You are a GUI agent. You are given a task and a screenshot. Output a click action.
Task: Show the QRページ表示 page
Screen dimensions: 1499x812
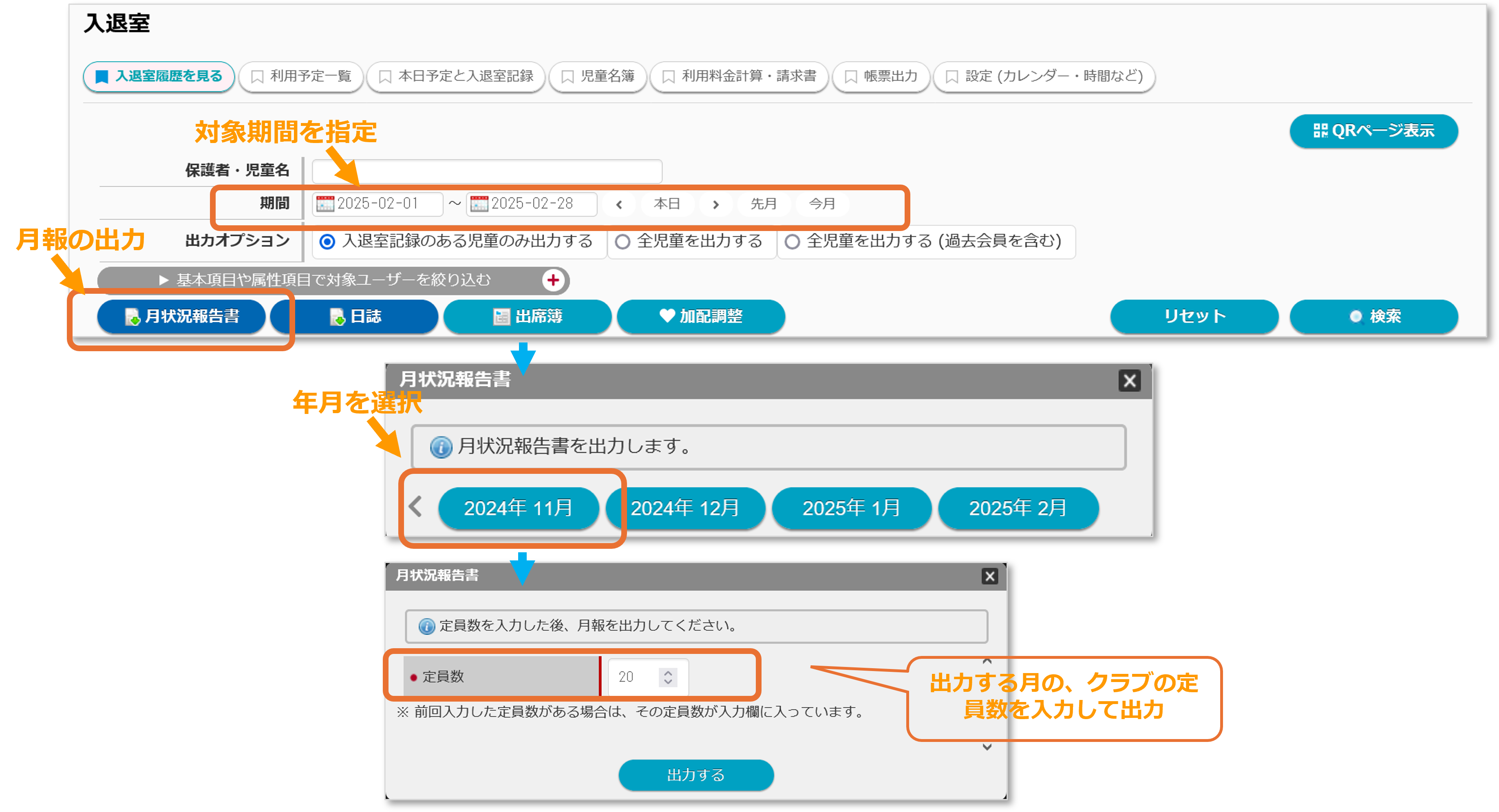pos(1373,131)
